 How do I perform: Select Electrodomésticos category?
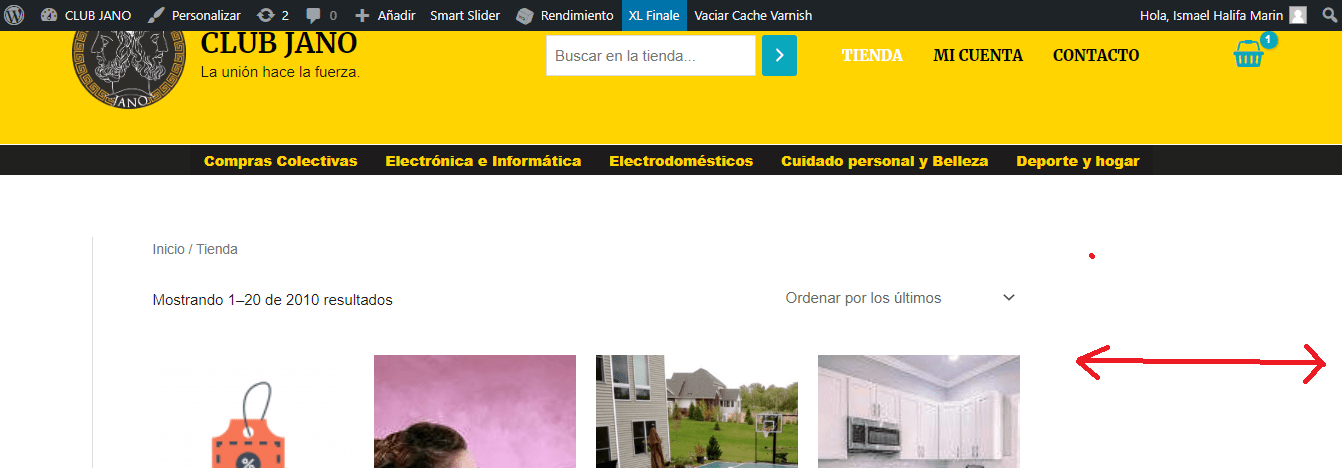tap(681, 161)
